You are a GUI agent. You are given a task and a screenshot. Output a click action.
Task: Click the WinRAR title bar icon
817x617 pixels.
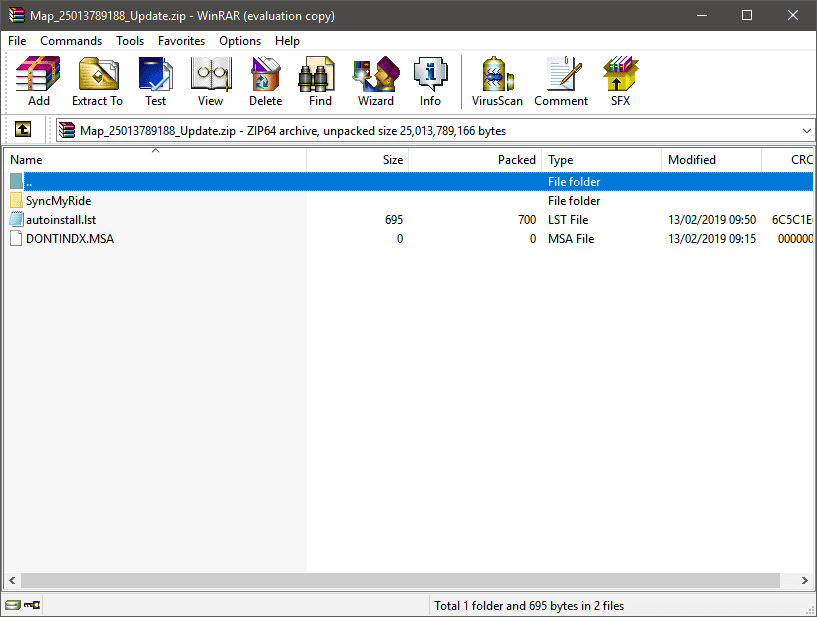click(x=16, y=15)
